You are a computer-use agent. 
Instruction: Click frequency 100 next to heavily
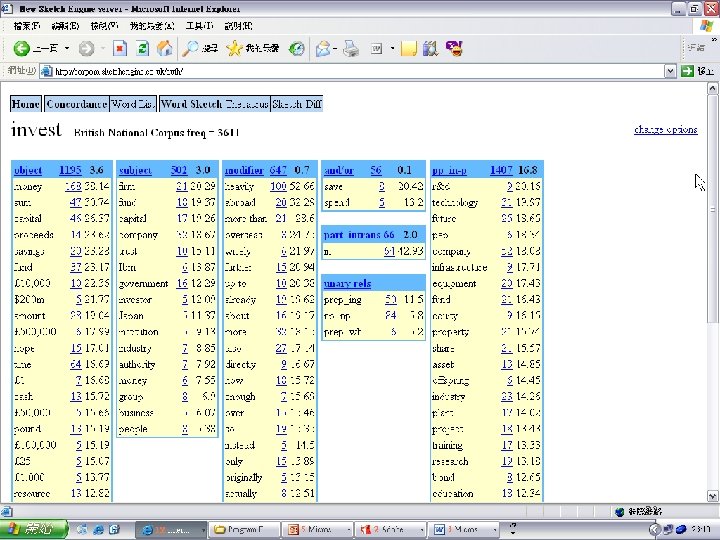pyautogui.click(x=278, y=186)
